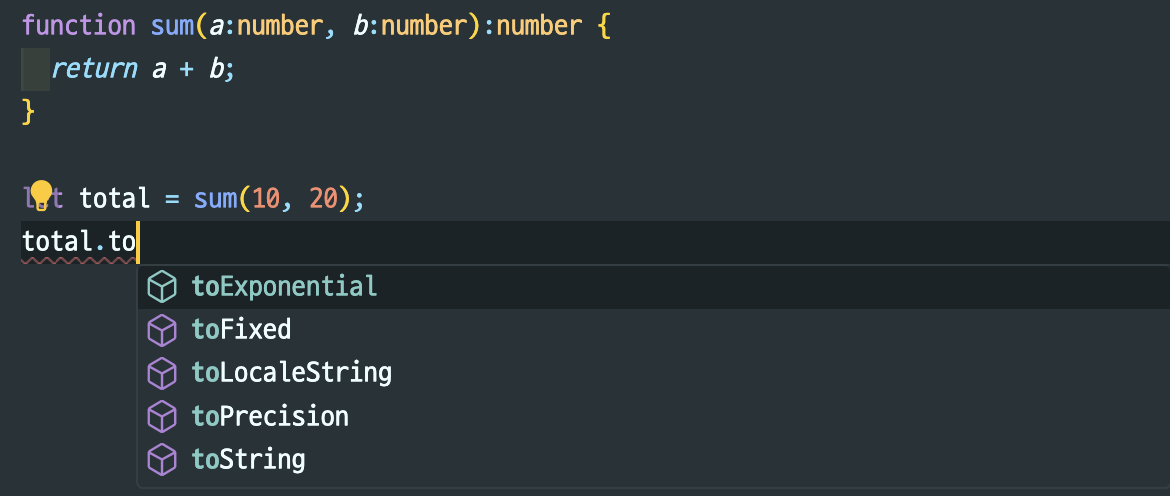Click the underlined total.to text
The image size is (1170, 496).
[78, 242]
